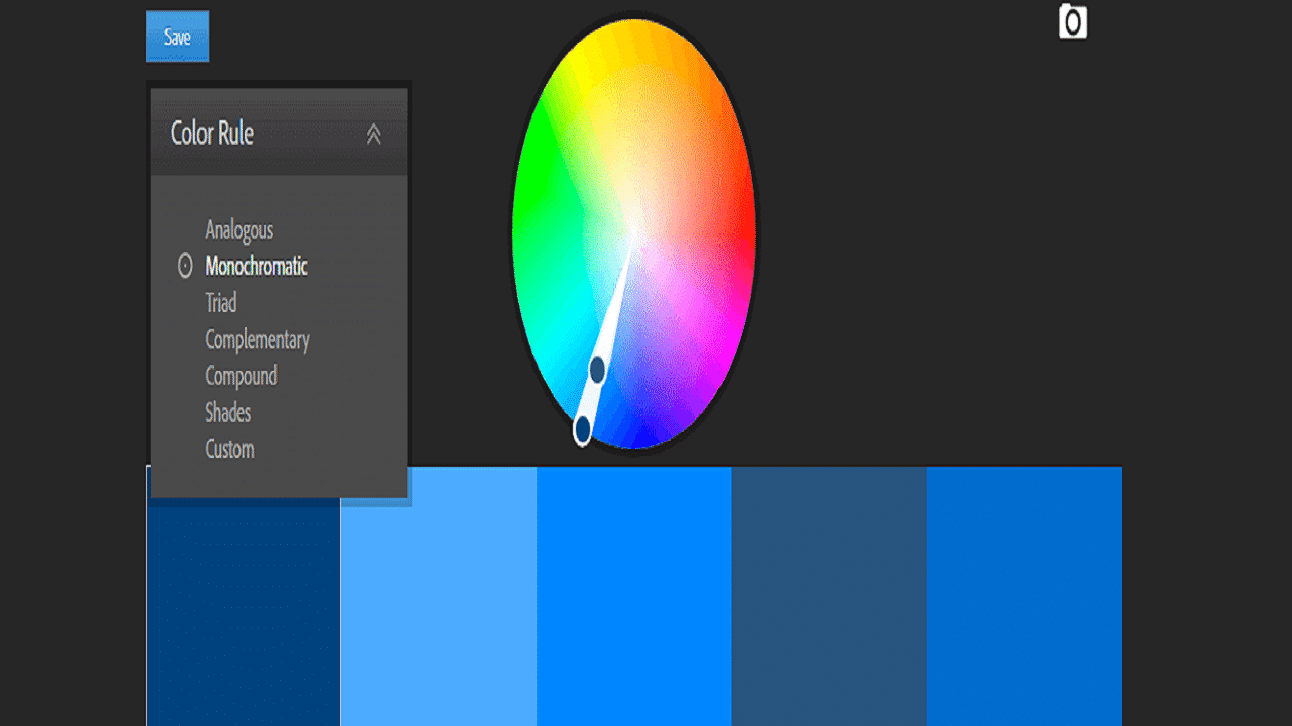The width and height of the screenshot is (1292, 726).
Task: Select the leftmost dark navy swatch
Action: click(x=243, y=610)
